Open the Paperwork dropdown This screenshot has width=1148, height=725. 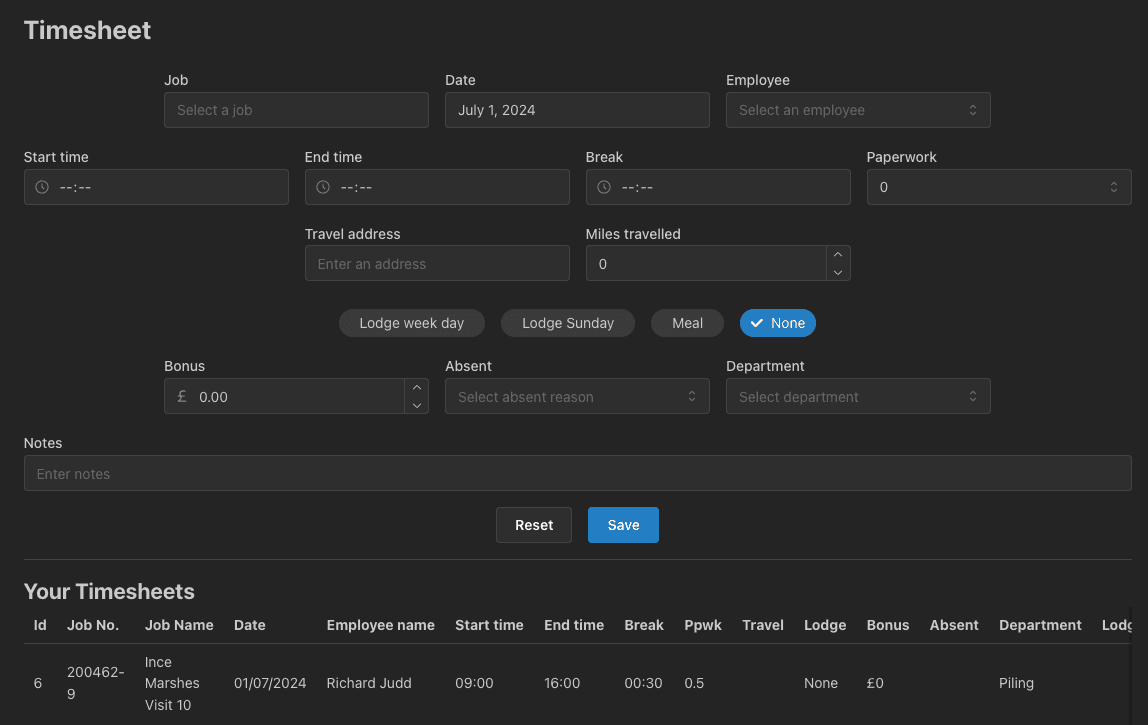998,186
